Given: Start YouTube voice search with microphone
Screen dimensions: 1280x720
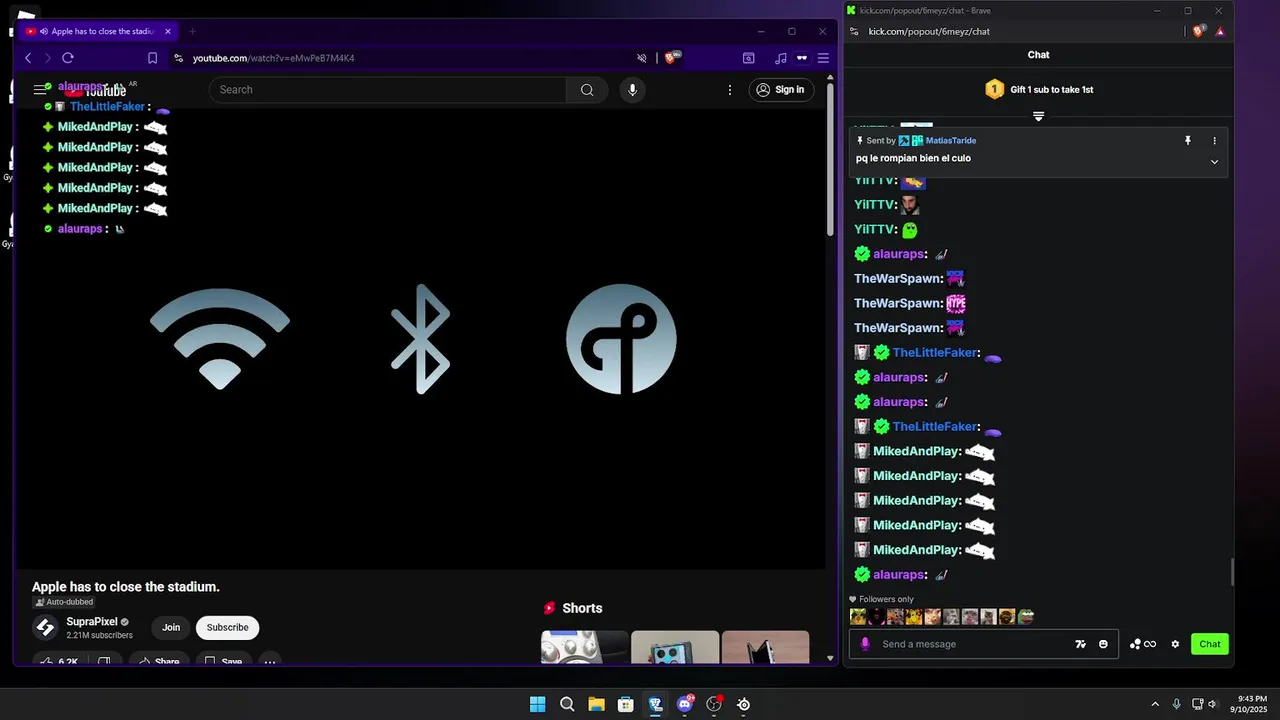Looking at the screenshot, I should (632, 90).
